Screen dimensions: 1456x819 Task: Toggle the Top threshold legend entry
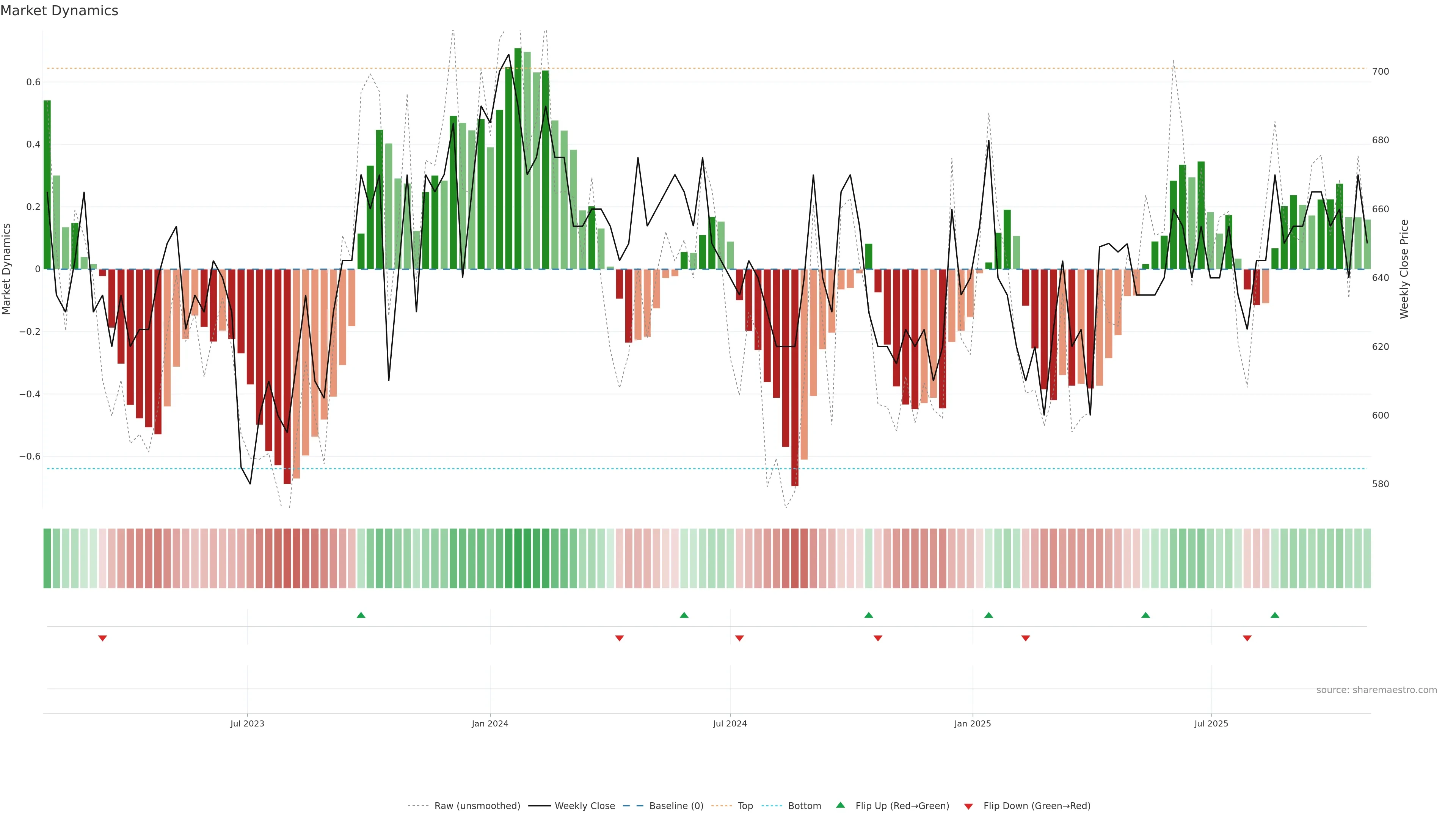tap(745, 806)
